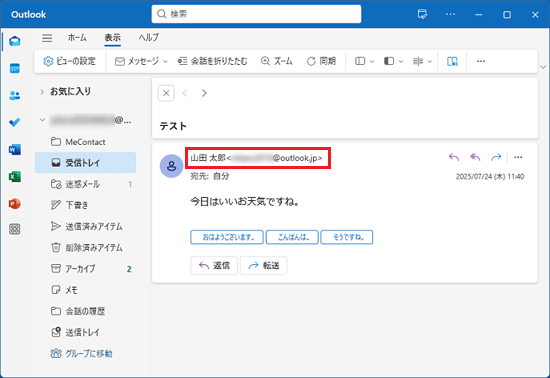This screenshot has height=378, width=550.
Task: Click message body 今日はいいお天気ですね。
Action: [x=245, y=202]
